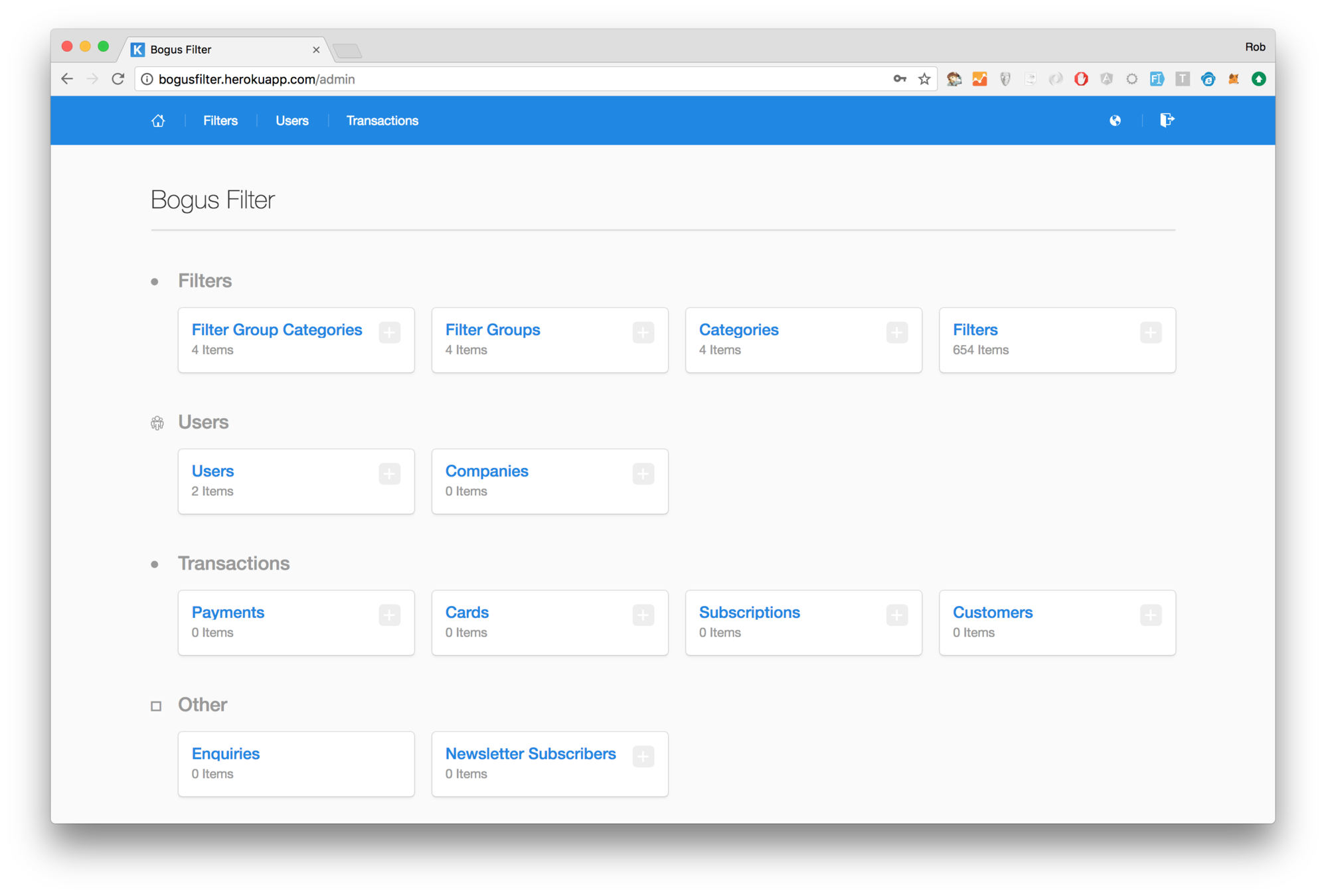The height and width of the screenshot is (896, 1326).
Task: Click plus icon on Filters card
Action: 1150,333
